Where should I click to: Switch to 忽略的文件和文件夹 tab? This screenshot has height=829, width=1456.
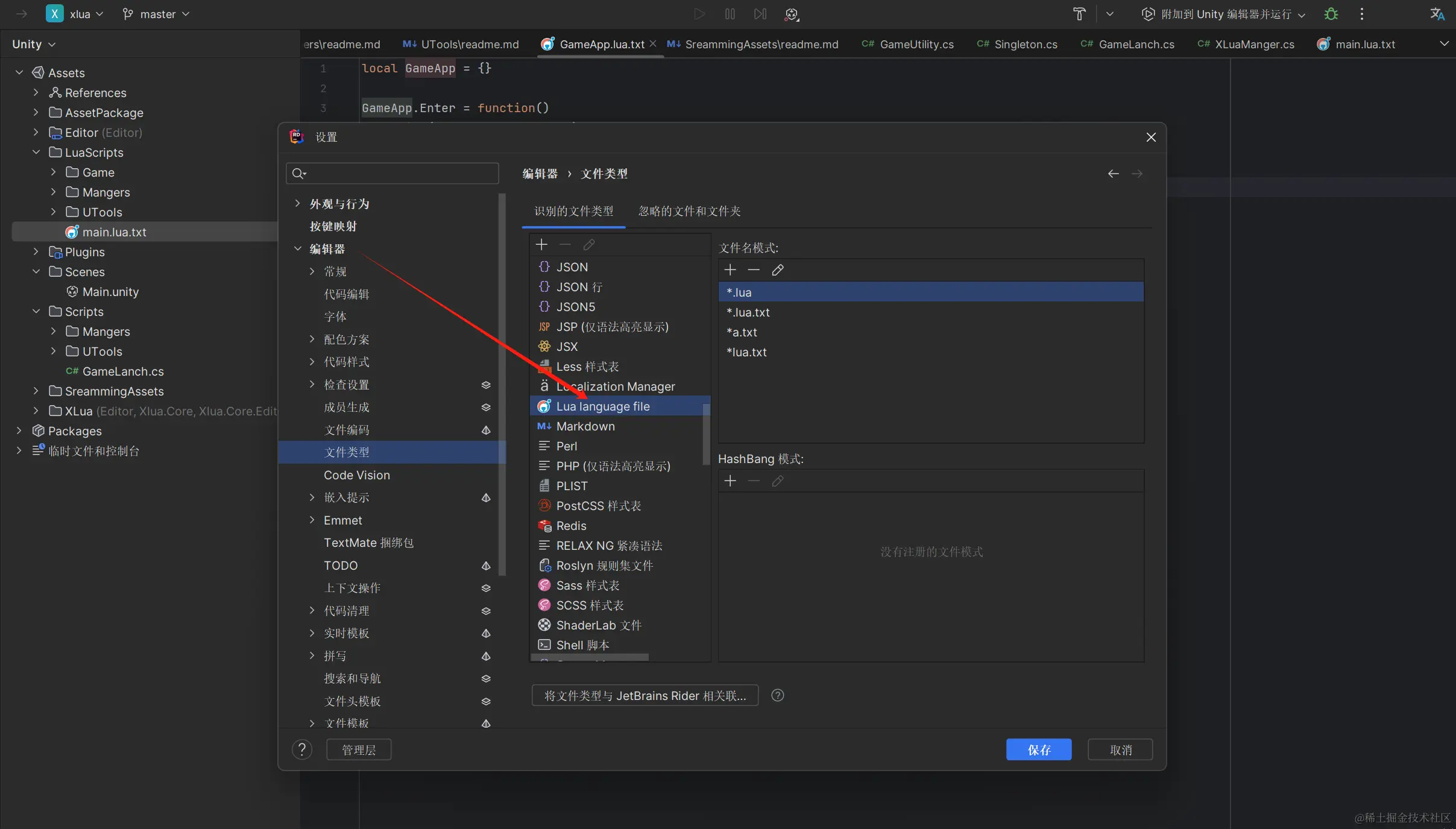(x=689, y=211)
